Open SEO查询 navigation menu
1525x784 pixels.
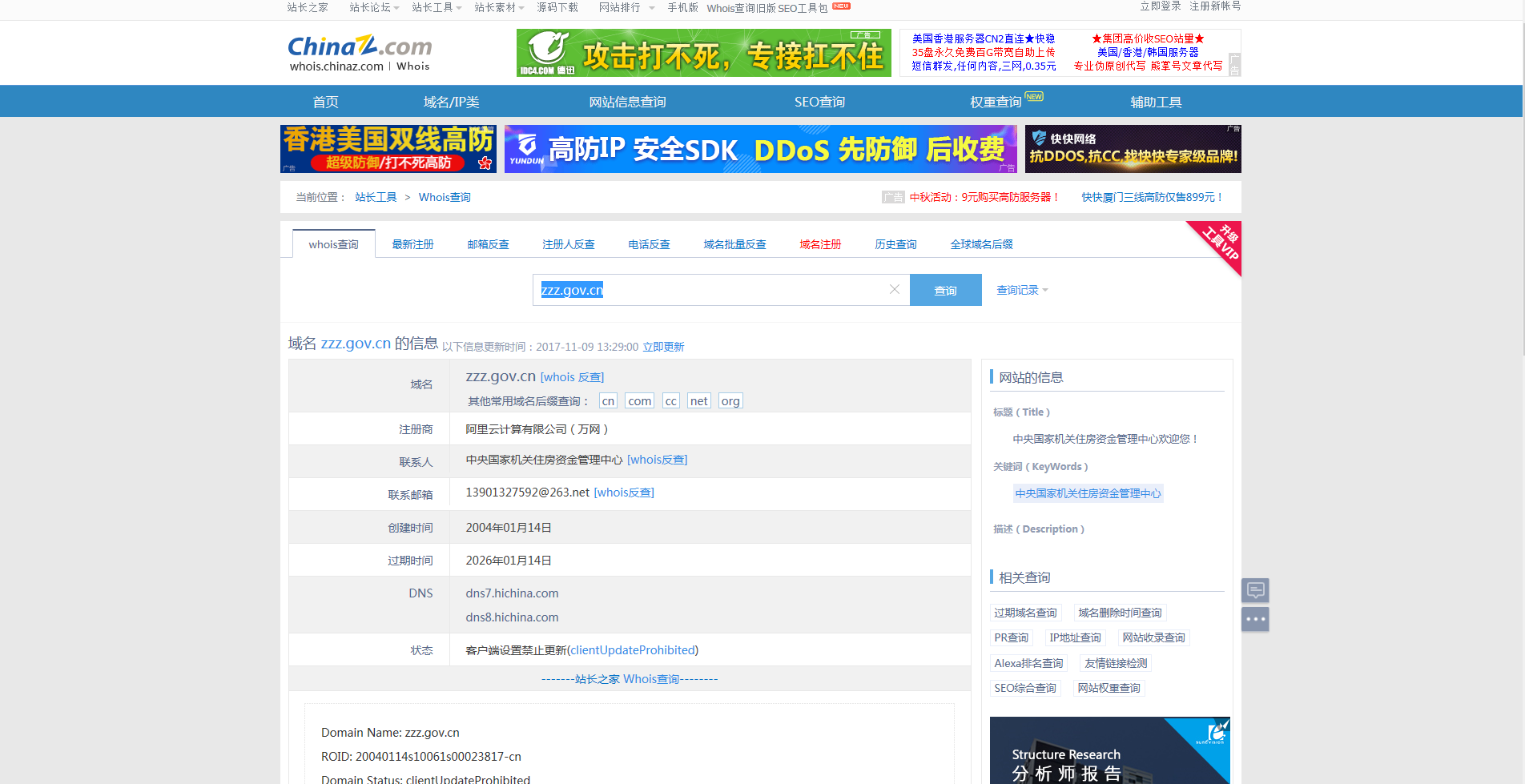[819, 102]
